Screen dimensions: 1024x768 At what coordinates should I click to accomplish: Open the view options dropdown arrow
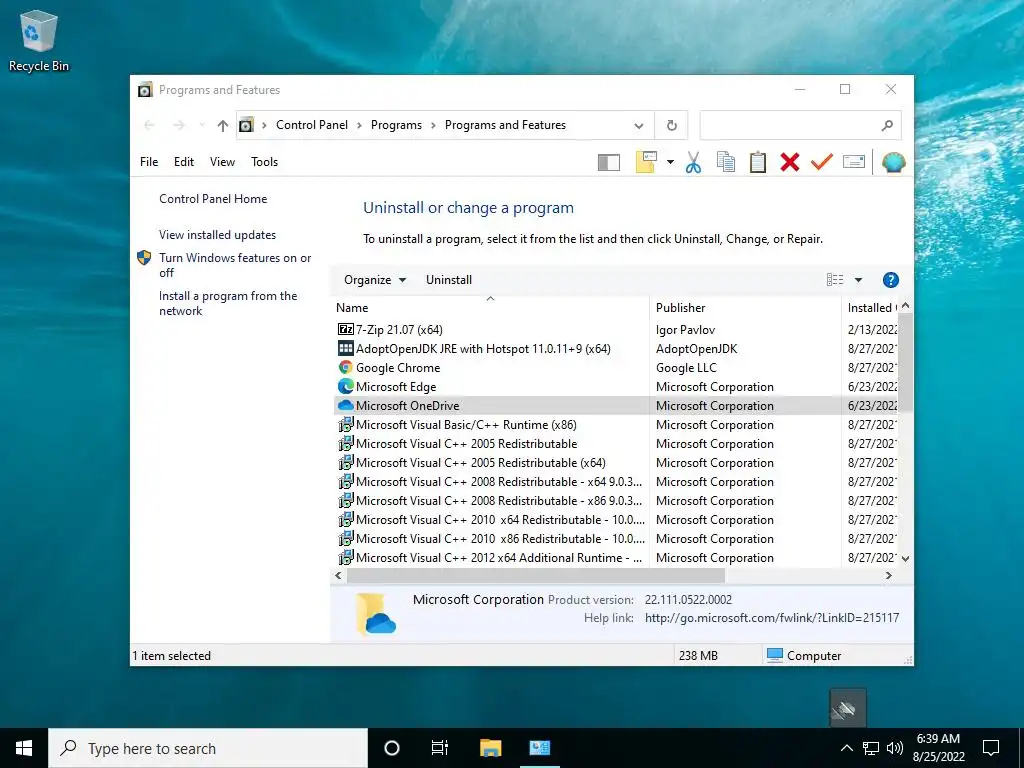(858, 280)
